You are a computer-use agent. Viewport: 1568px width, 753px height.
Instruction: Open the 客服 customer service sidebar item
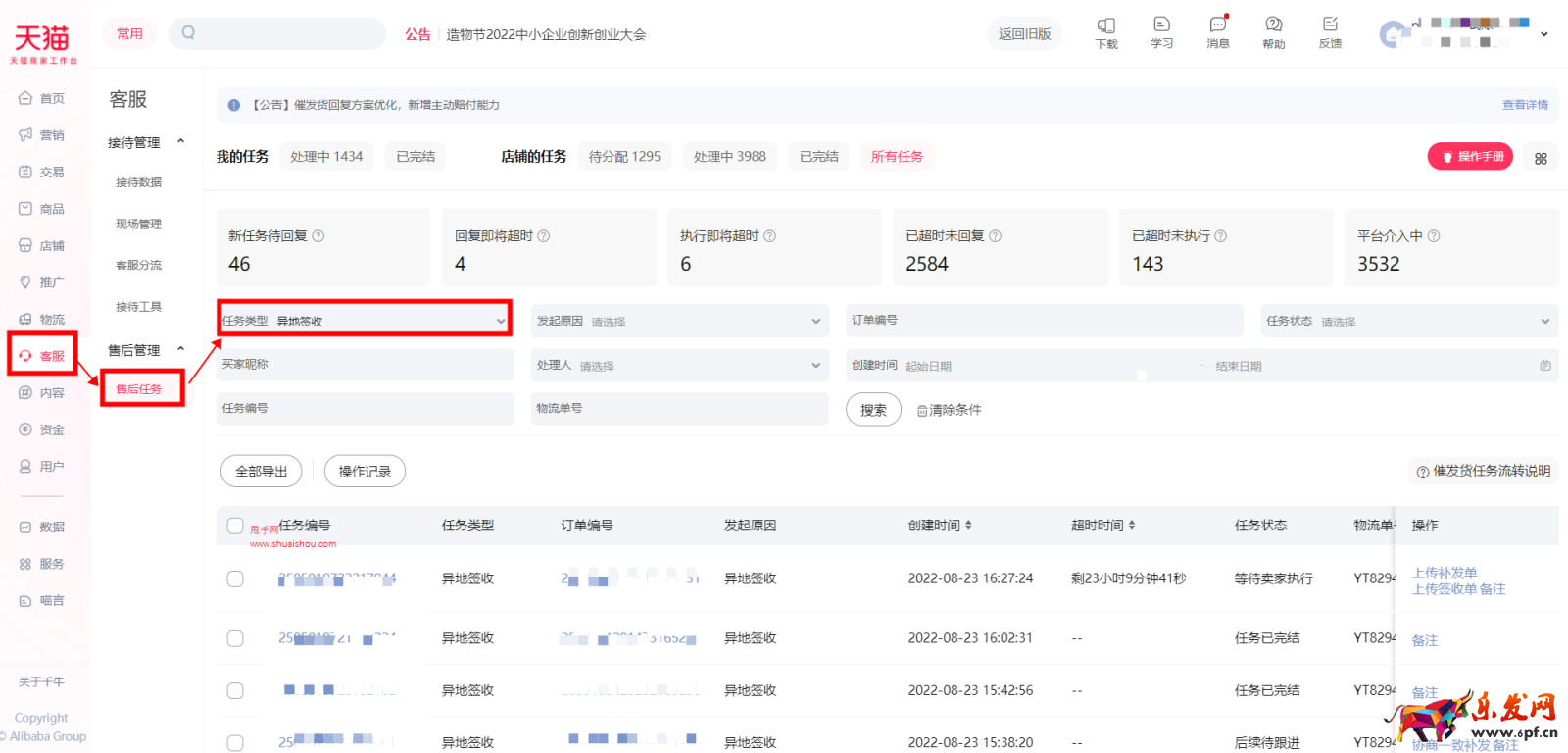pos(42,356)
